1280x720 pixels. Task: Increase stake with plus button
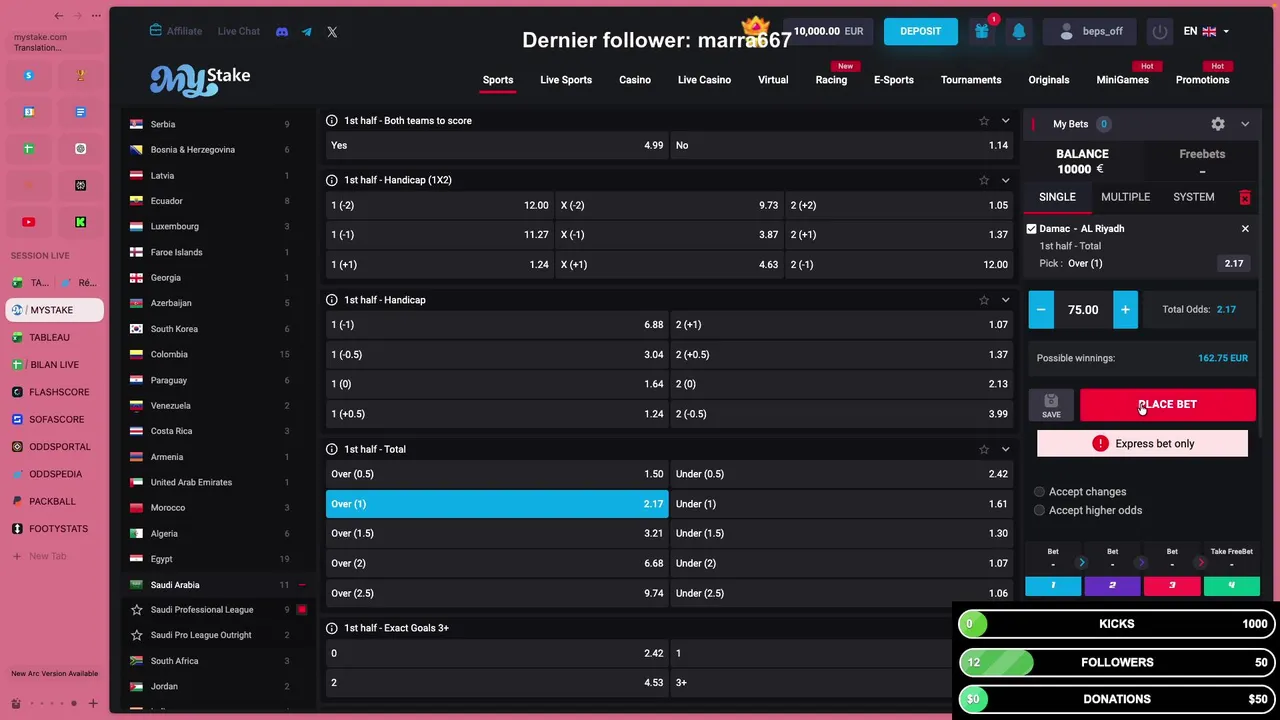click(1125, 310)
